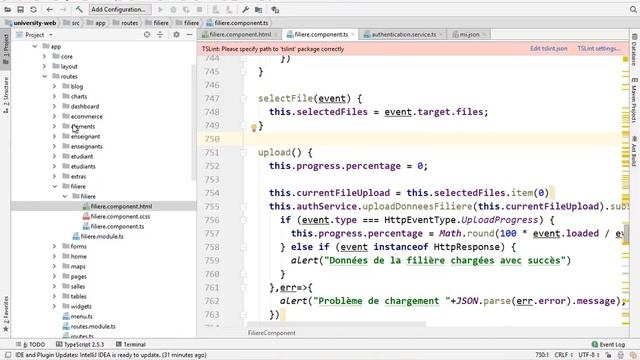The image size is (640, 360).
Task: Click the Open folder toolbar icon
Action: click(7, 9)
